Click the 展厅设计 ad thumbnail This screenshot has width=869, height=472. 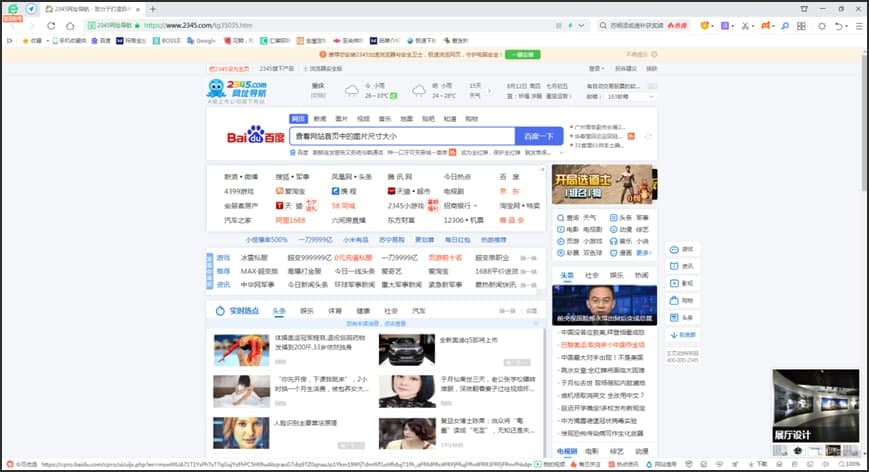point(815,406)
